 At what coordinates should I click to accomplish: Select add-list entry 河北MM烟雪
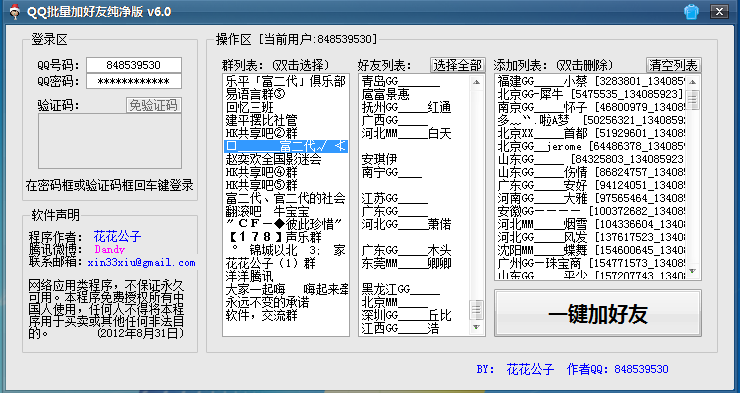pyautogui.click(x=591, y=224)
